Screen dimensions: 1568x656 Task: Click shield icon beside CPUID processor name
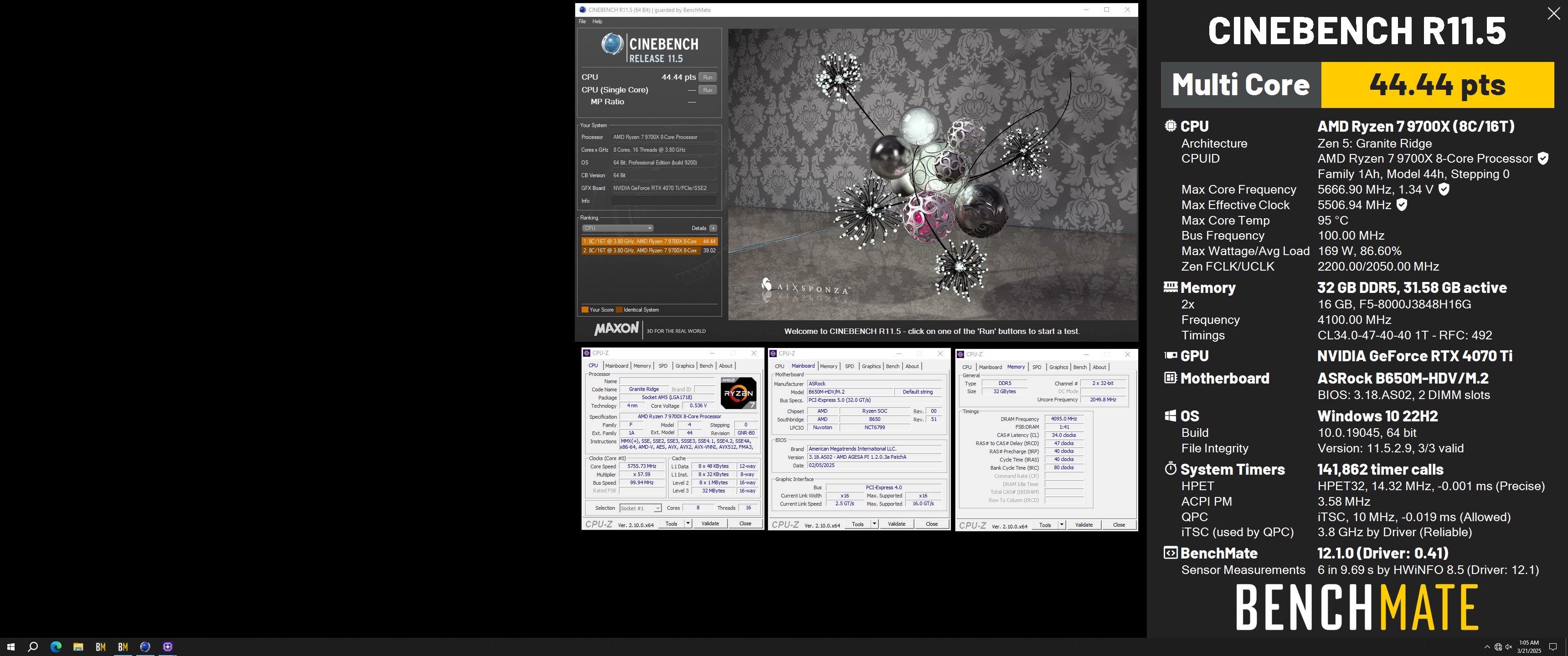(1542, 158)
